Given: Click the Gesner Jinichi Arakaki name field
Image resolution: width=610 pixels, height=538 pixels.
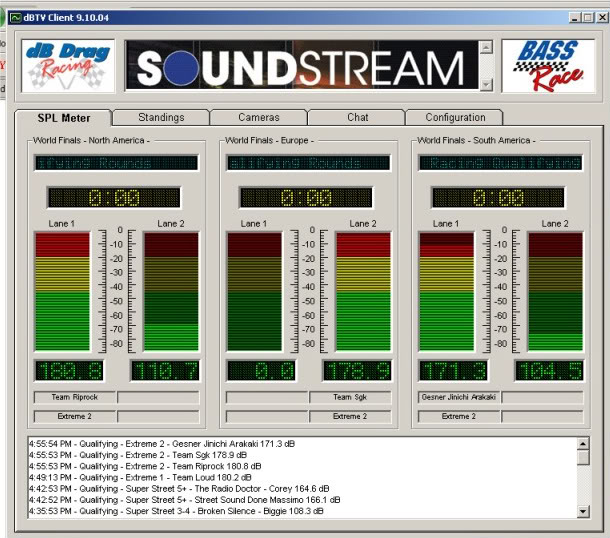Looking at the screenshot, I should (459, 397).
